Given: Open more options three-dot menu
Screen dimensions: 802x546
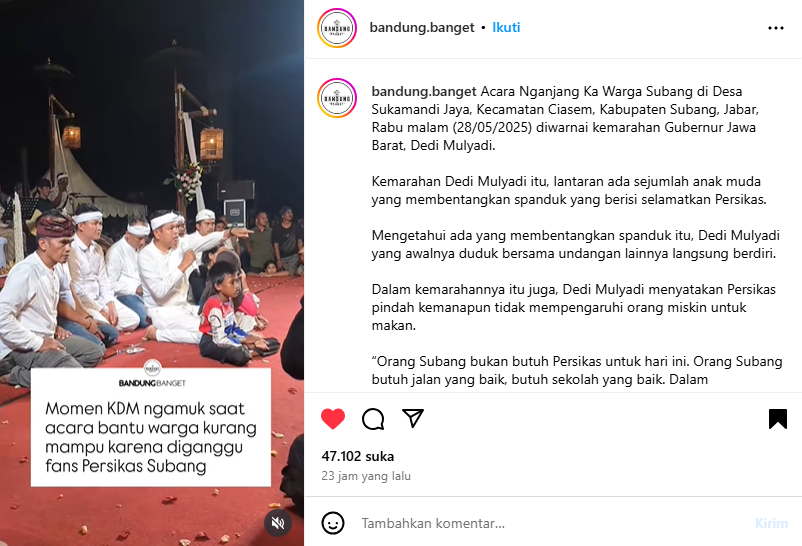Looking at the screenshot, I should [x=775, y=28].
